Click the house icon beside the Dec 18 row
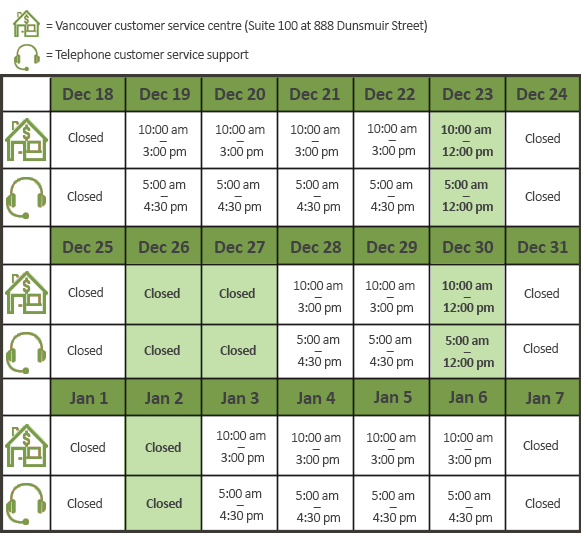Screen dimensions: 581x533 26,139
